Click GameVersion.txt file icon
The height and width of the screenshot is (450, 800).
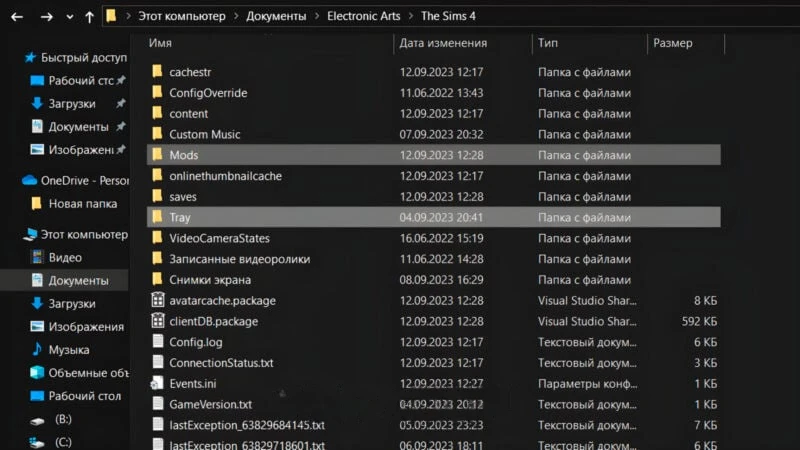(158, 404)
